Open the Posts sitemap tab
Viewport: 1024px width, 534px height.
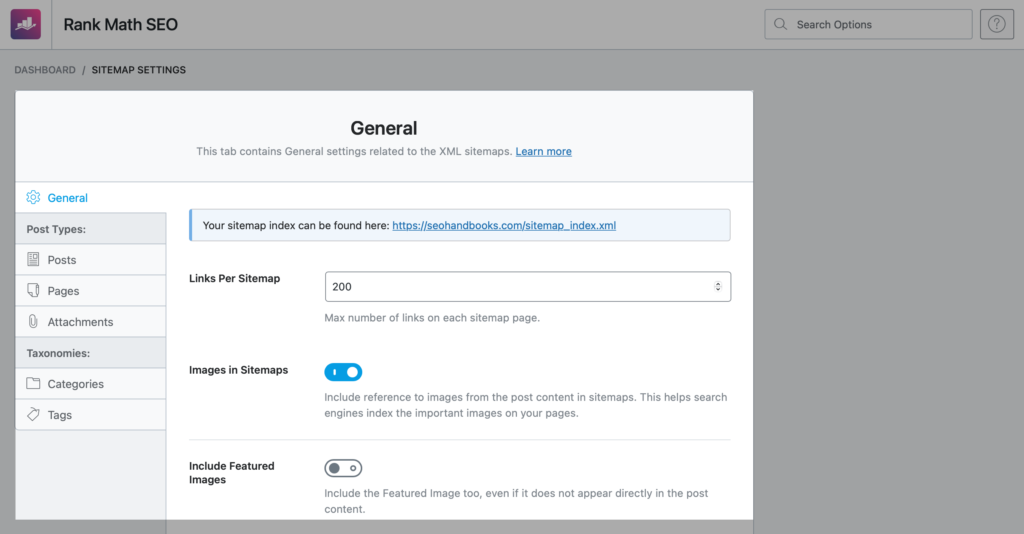coord(91,259)
